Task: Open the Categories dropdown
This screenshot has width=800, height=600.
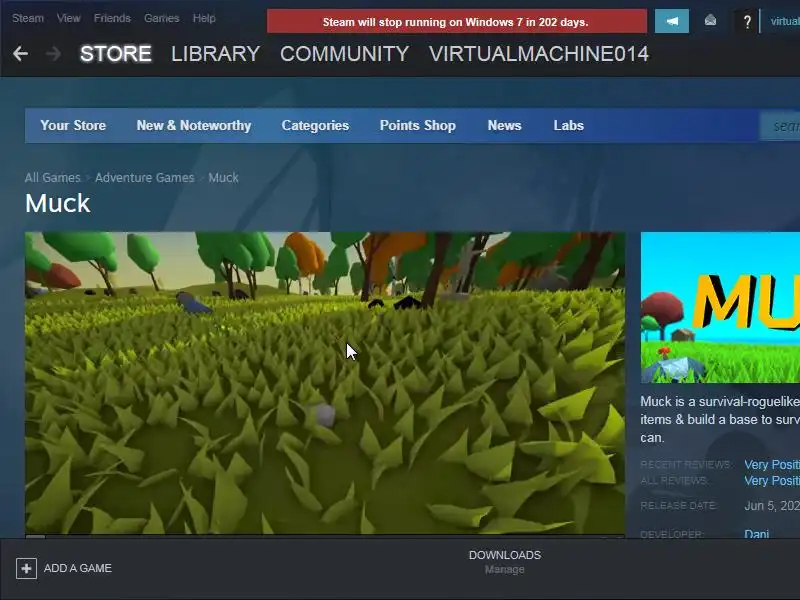Action: (x=315, y=126)
